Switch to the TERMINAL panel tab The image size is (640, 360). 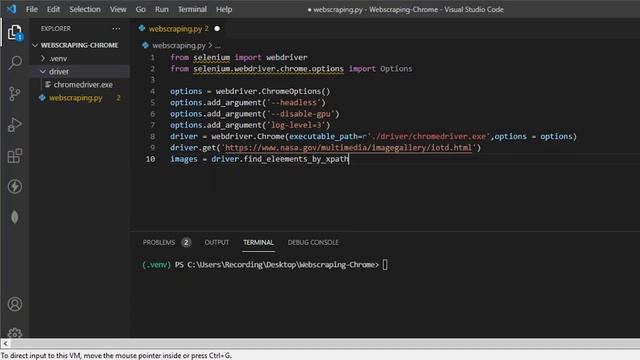pyautogui.click(x=258, y=242)
